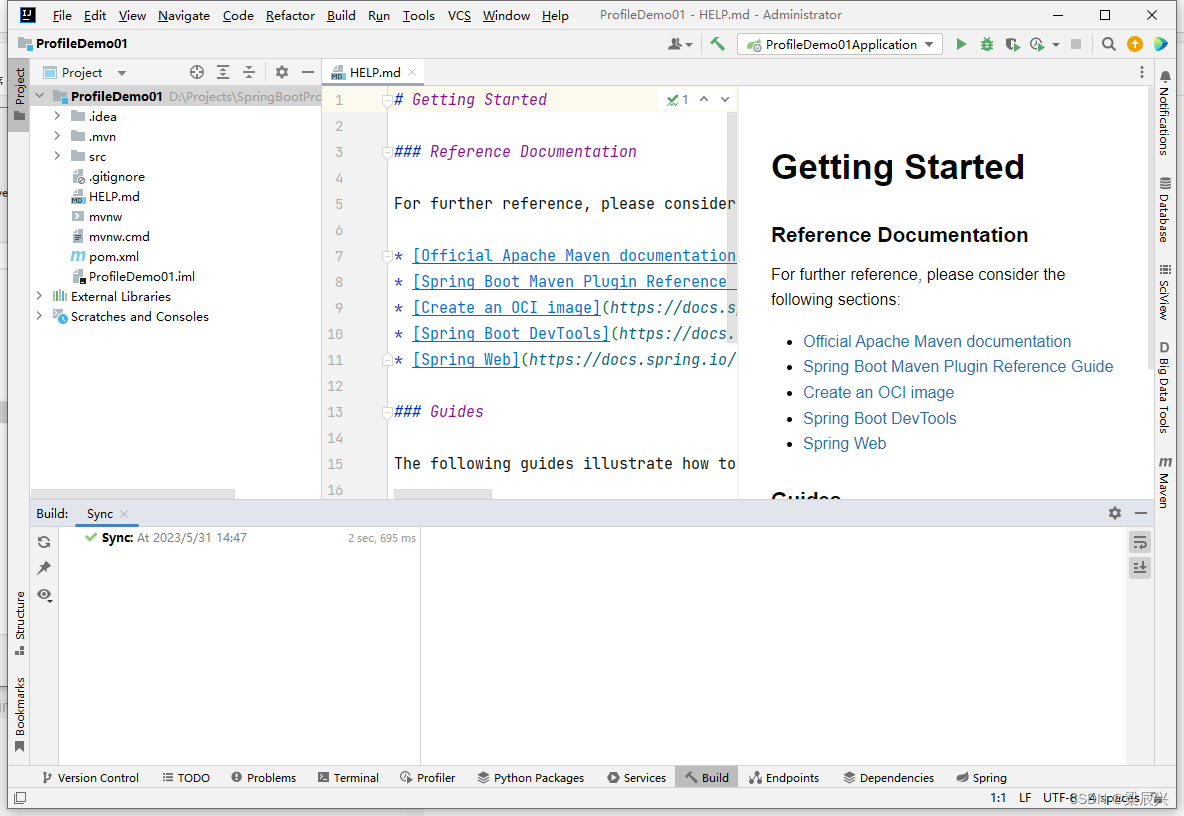Open the Spring Web link in the preview
The height and width of the screenshot is (816, 1184).
pyautogui.click(x=844, y=443)
